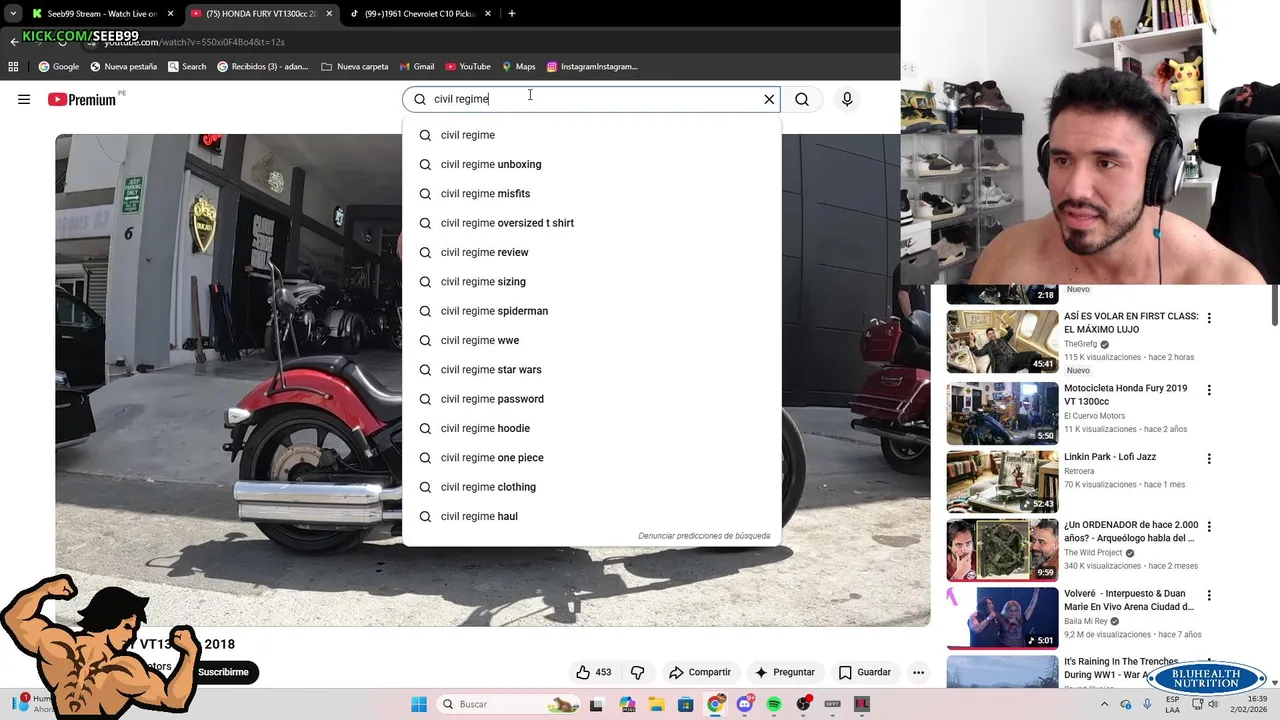Select suggestion 'civil regime spiderman'
1280x720 pixels.
(x=591, y=311)
